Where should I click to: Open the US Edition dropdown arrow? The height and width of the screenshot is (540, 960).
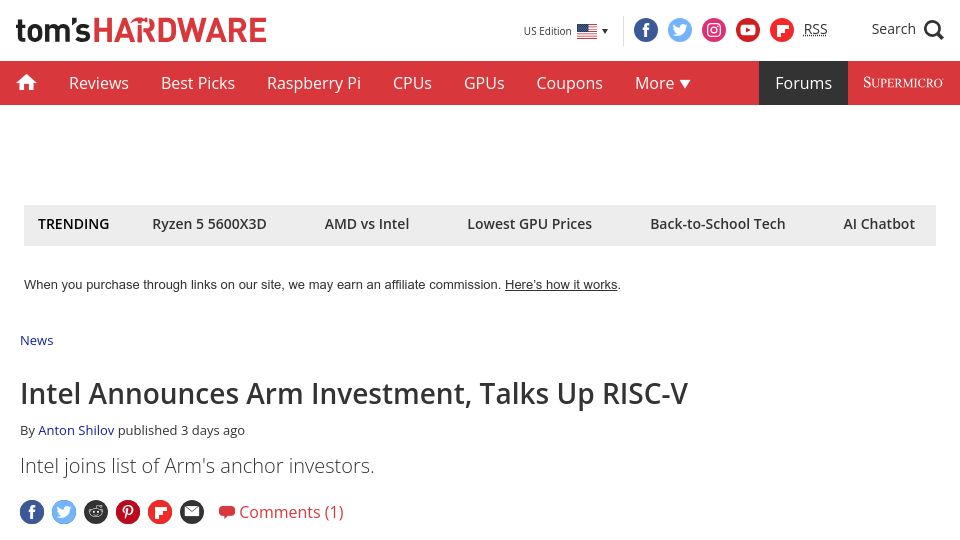605,31
